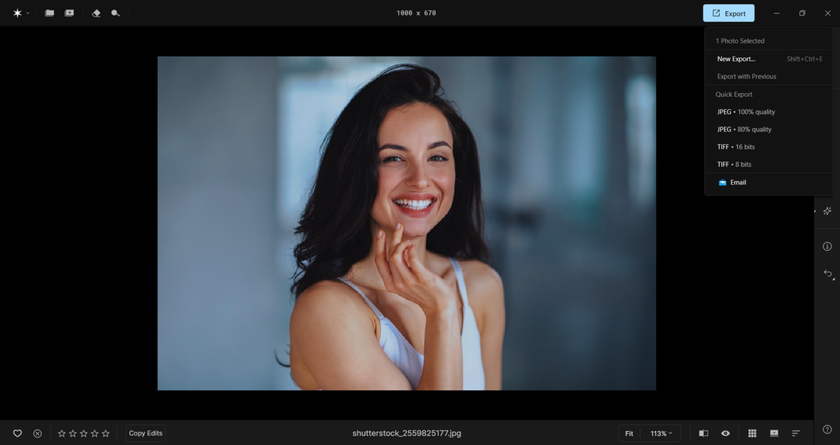Open the 113% zoom level dropdown

point(661,433)
